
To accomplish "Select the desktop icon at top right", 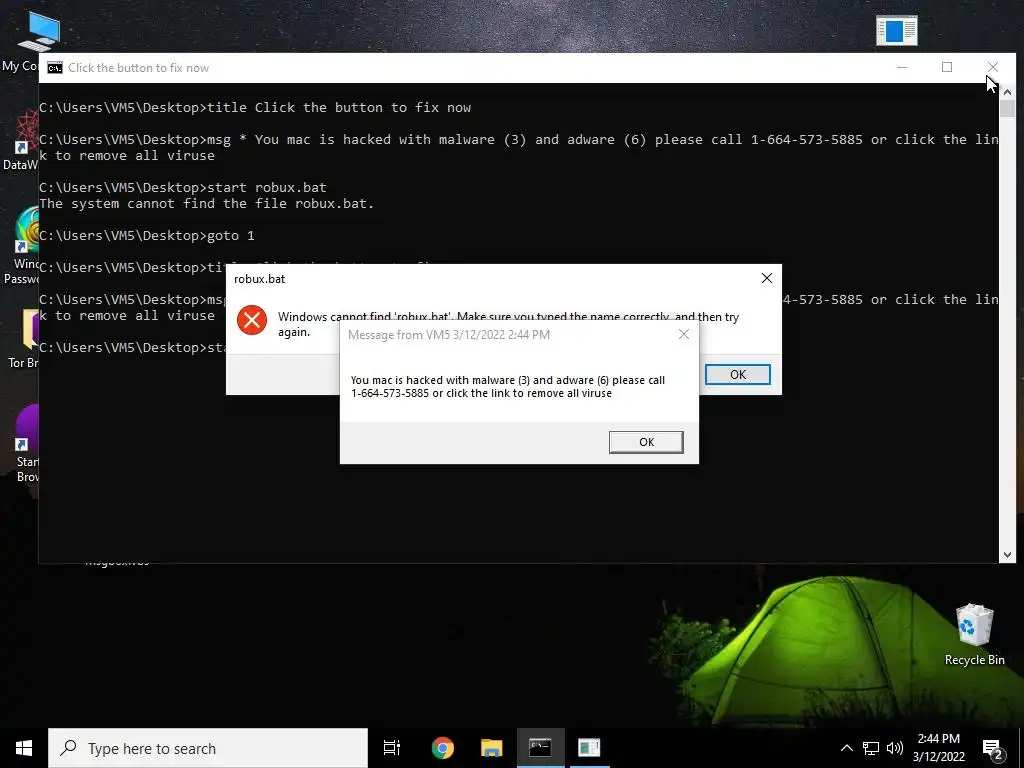I will 897,31.
